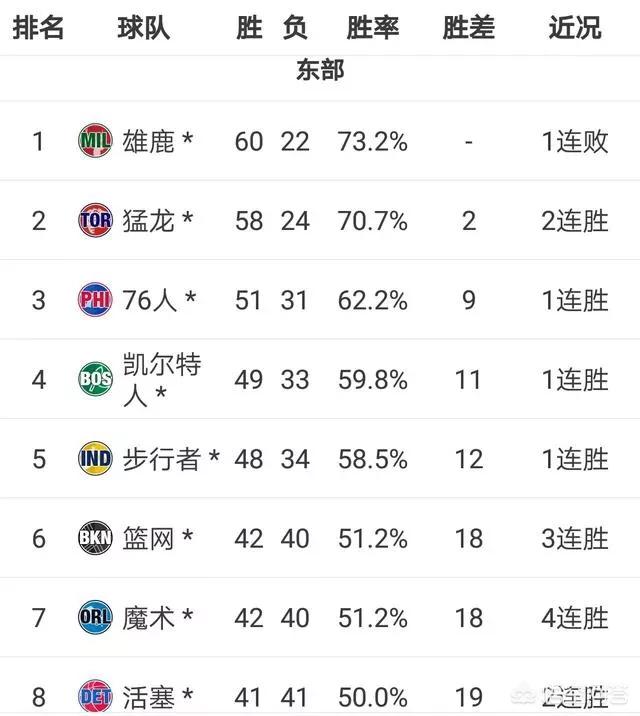Select the 东部 conference section label
Screen dimensions: 640x716
320,70
